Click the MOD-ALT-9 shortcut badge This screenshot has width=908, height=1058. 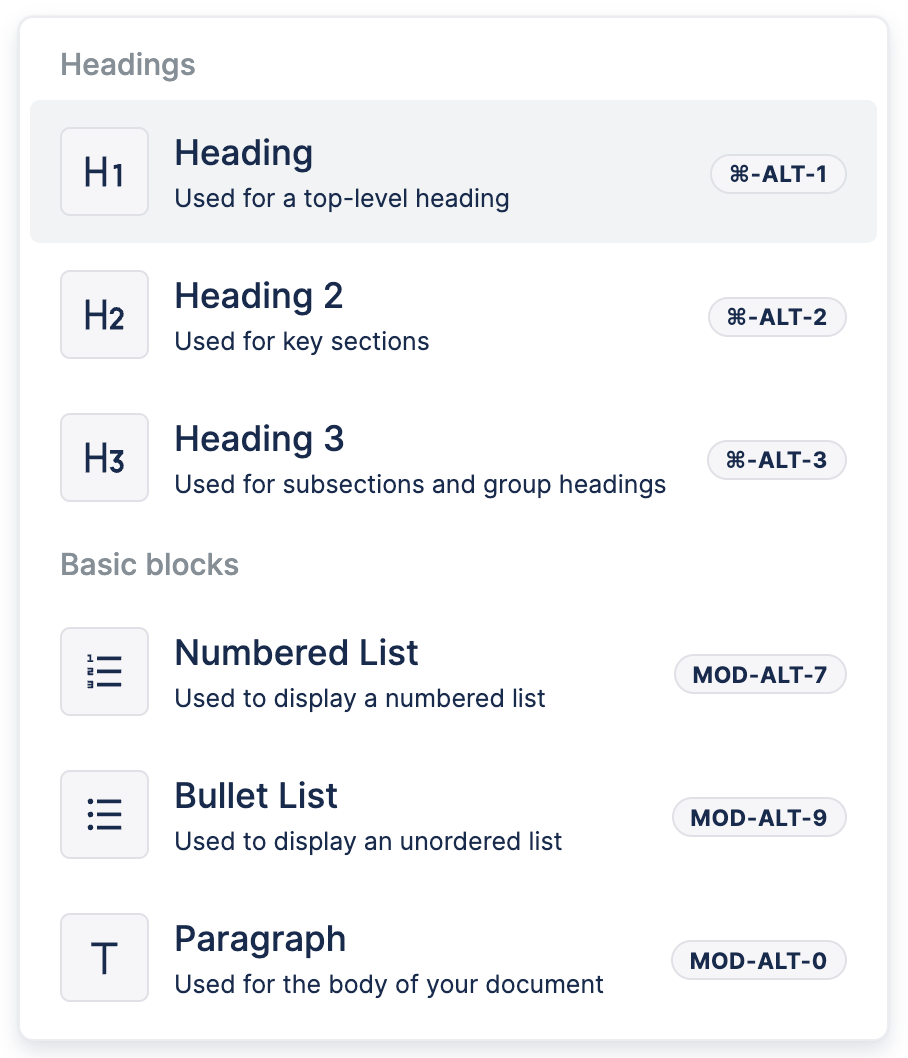click(759, 817)
